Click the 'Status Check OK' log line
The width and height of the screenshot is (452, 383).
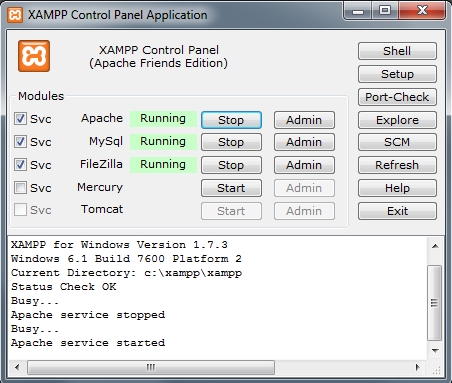(x=64, y=287)
